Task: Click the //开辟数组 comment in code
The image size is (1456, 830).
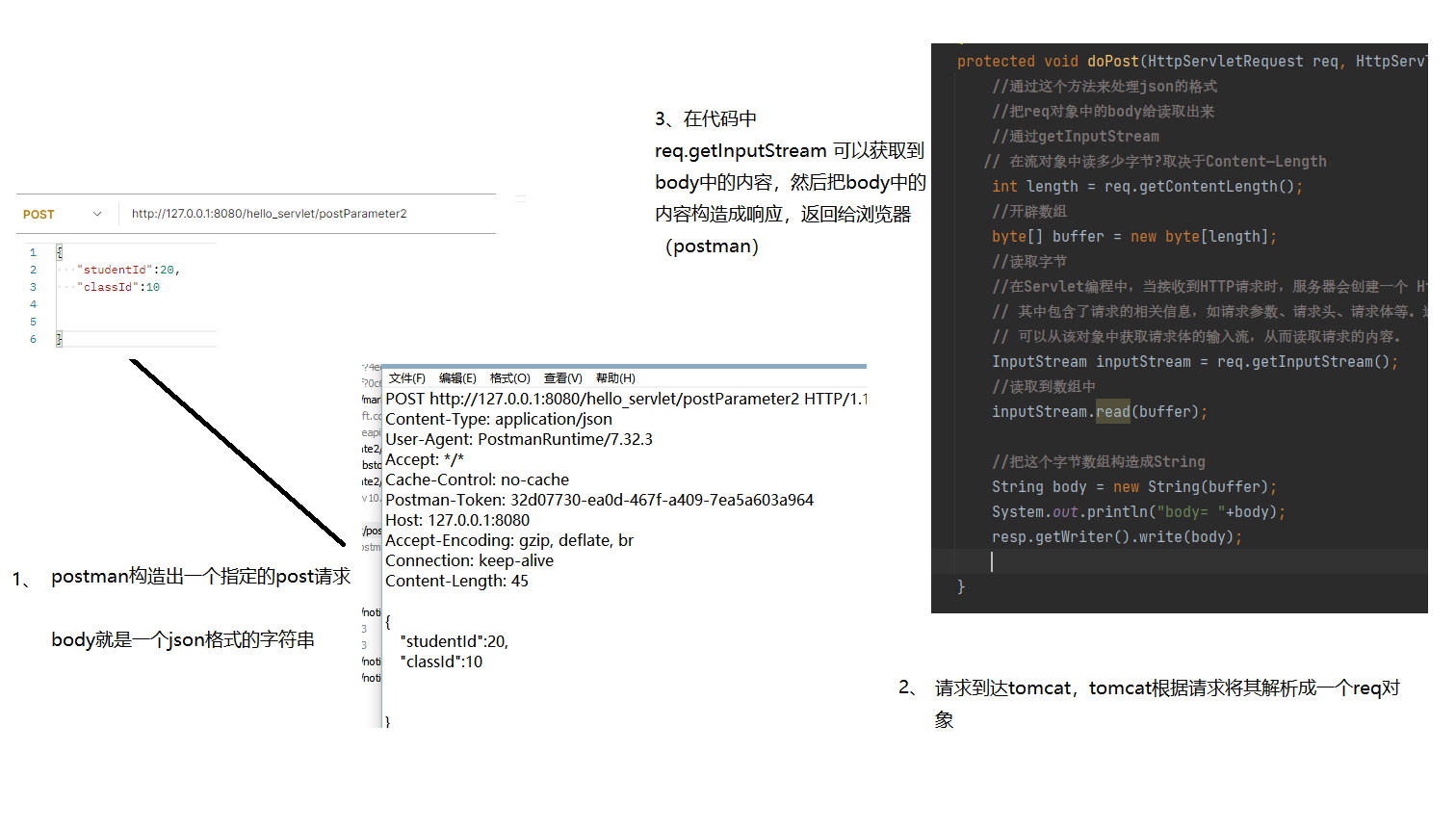Action: tap(1029, 211)
